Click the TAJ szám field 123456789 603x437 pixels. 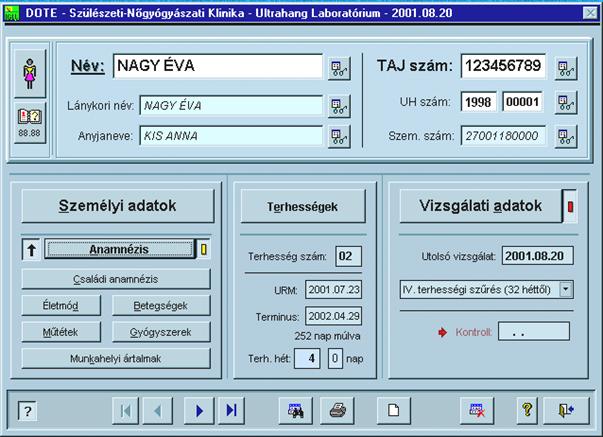[503, 66]
